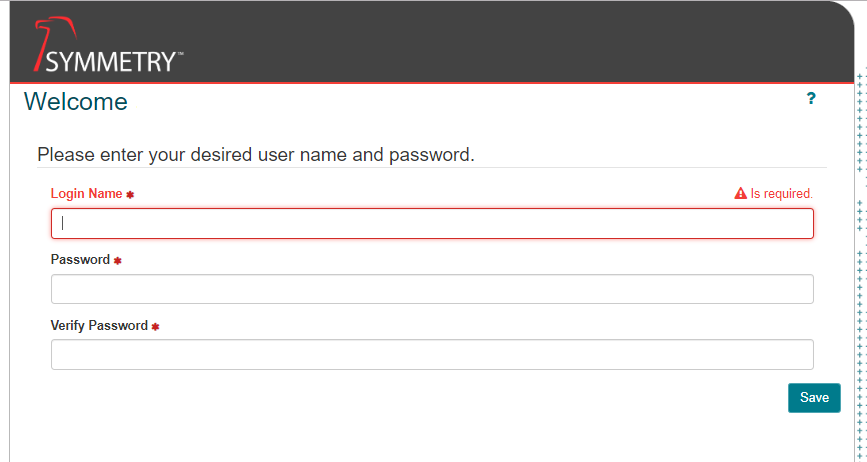Focus the Login Name text field
The image size is (867, 462).
coord(432,223)
